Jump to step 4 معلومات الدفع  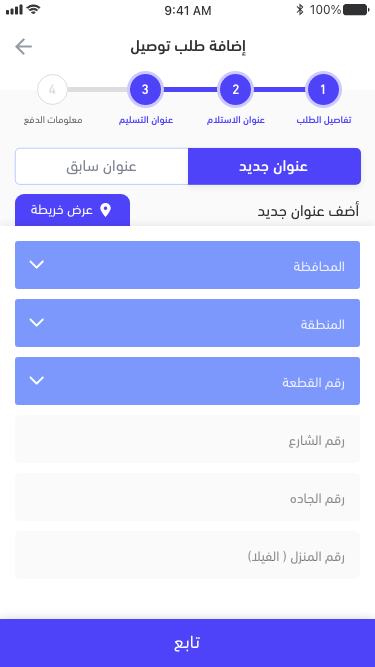pos(52,90)
